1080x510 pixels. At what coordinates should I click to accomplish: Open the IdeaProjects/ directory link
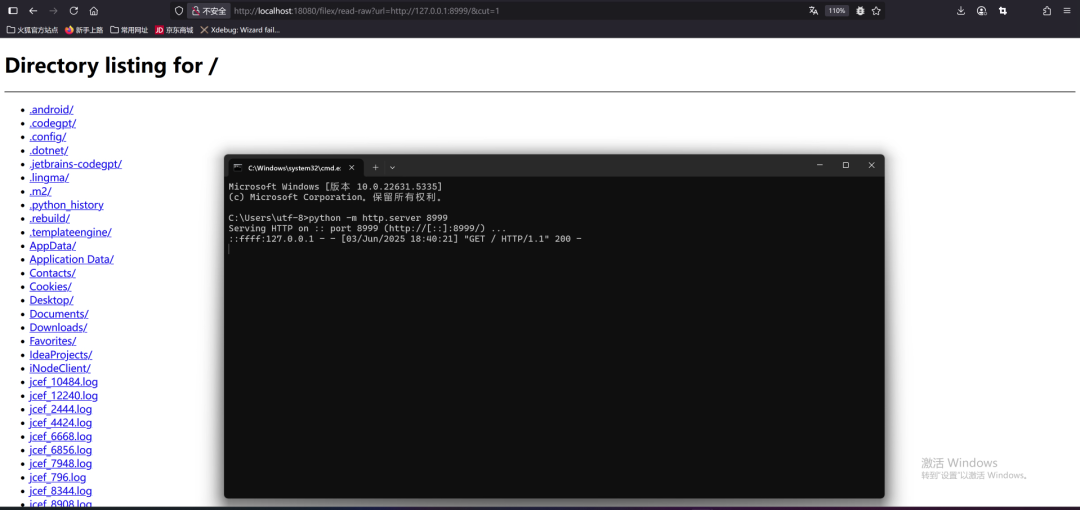[x=61, y=355]
